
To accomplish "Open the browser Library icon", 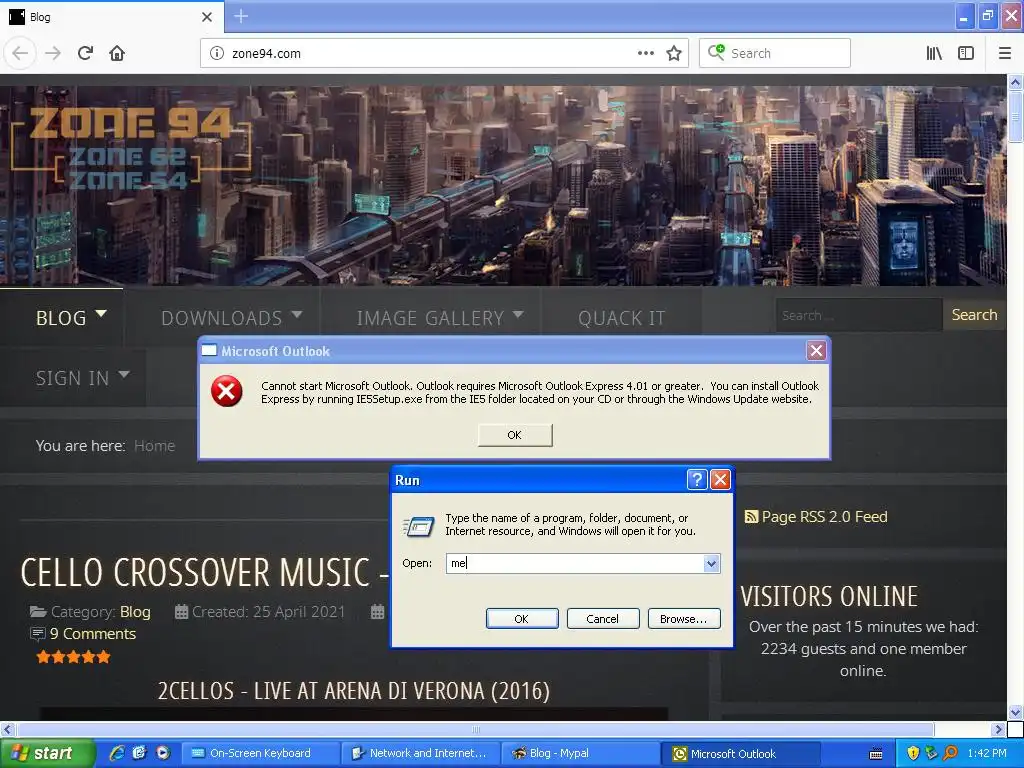I will (x=934, y=54).
